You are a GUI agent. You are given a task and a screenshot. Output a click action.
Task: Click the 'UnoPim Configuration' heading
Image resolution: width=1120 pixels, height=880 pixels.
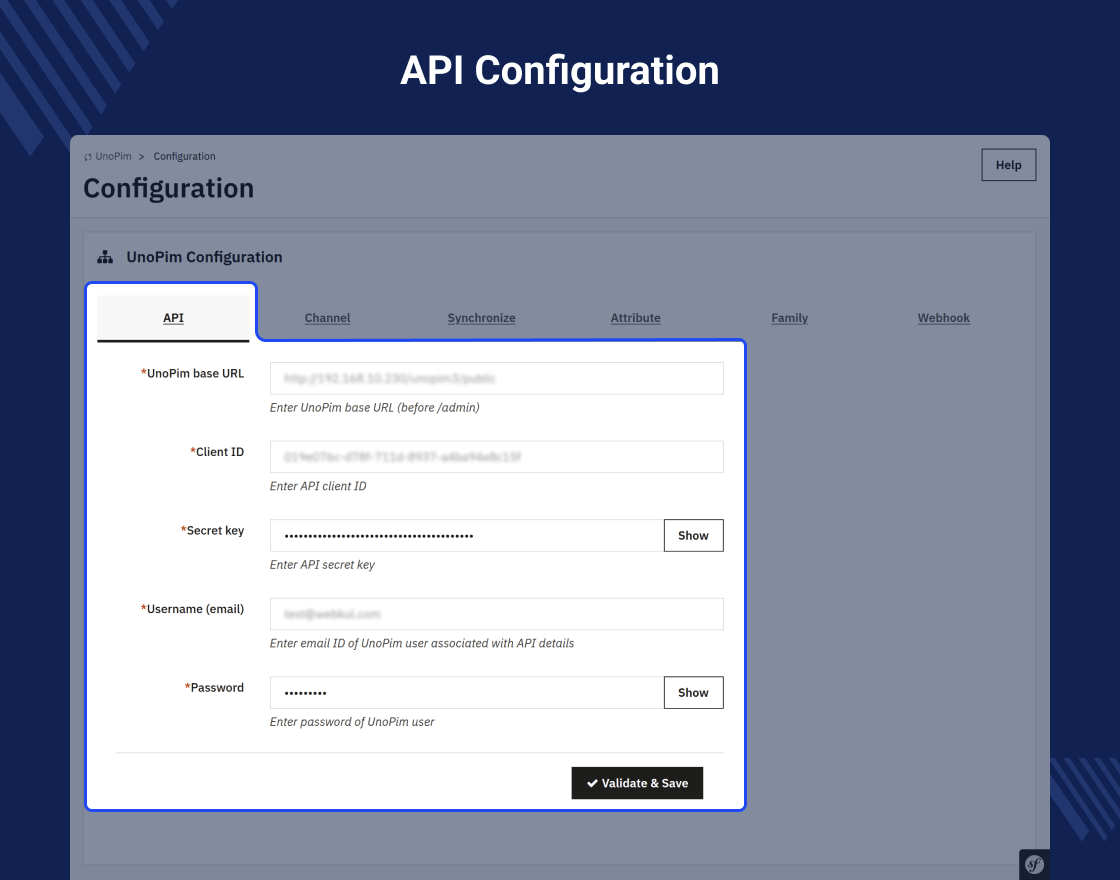point(204,257)
